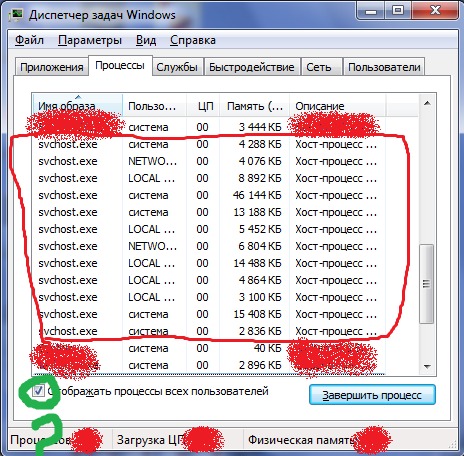
Task: Select svchost.exe row using 15 408 КБ
Action: point(209,314)
